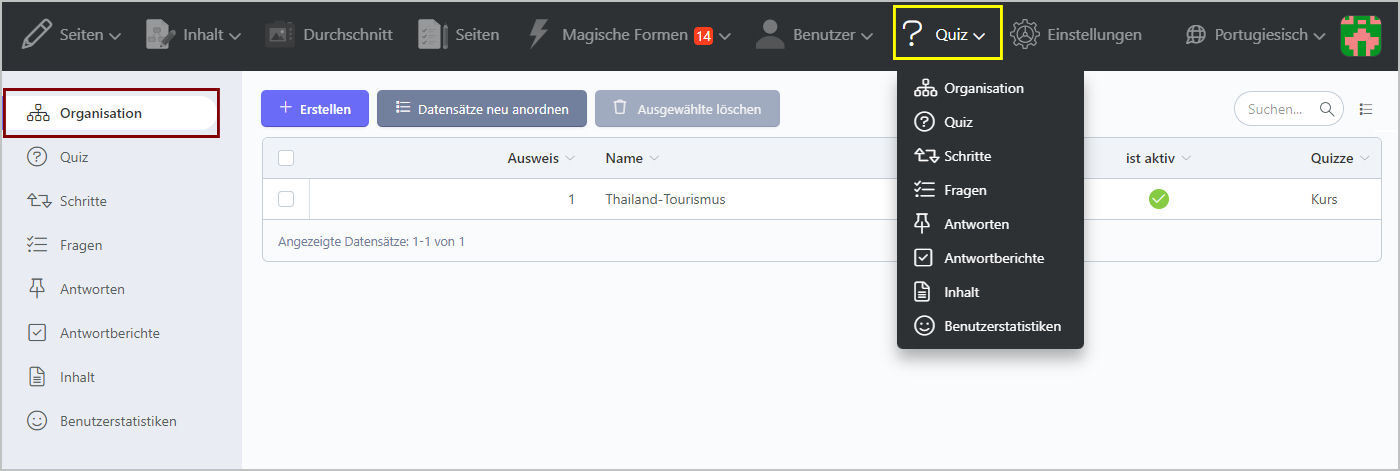Click the Schritte icon in the dropdown menu
Image resolution: width=1400 pixels, height=471 pixels.
coord(925,156)
